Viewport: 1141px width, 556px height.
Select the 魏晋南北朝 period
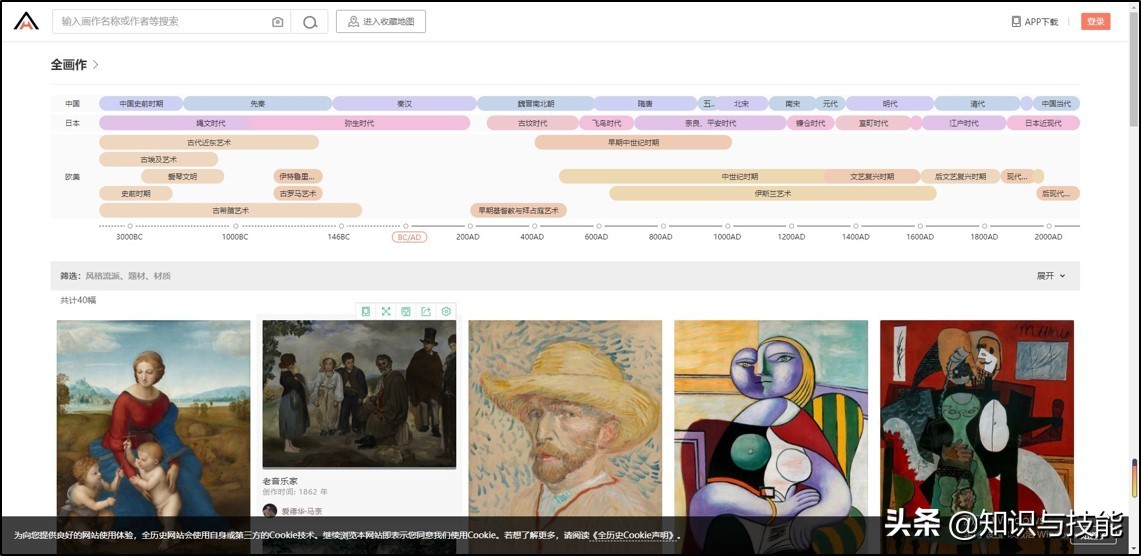[x=536, y=104]
